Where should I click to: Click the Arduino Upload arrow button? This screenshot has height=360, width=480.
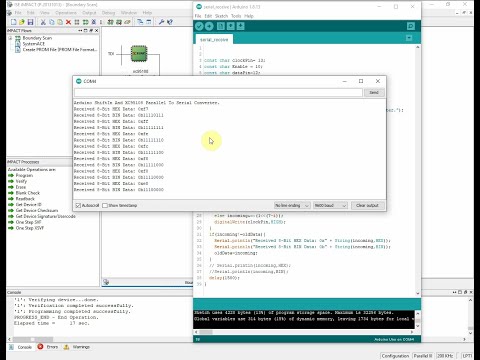pos(209,26)
